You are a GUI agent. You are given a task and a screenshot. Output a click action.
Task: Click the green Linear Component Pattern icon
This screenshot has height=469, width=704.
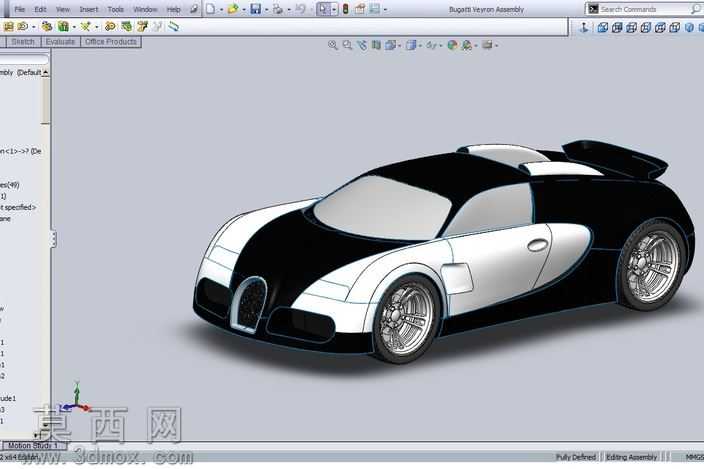click(x=63, y=27)
